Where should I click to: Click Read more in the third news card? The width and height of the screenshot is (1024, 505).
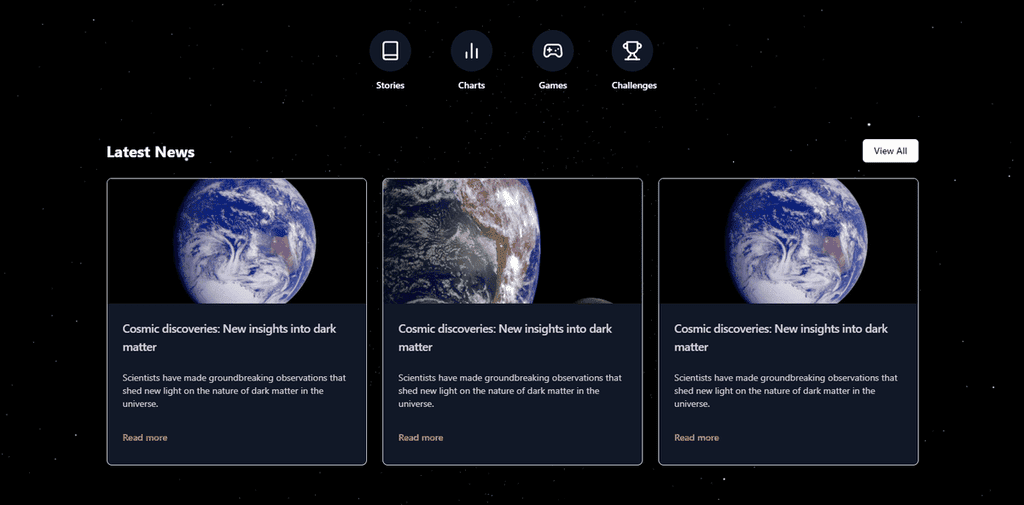coord(696,438)
